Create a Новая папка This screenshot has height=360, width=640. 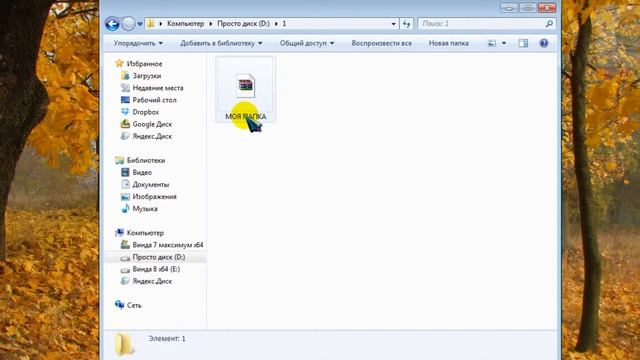tap(449, 43)
